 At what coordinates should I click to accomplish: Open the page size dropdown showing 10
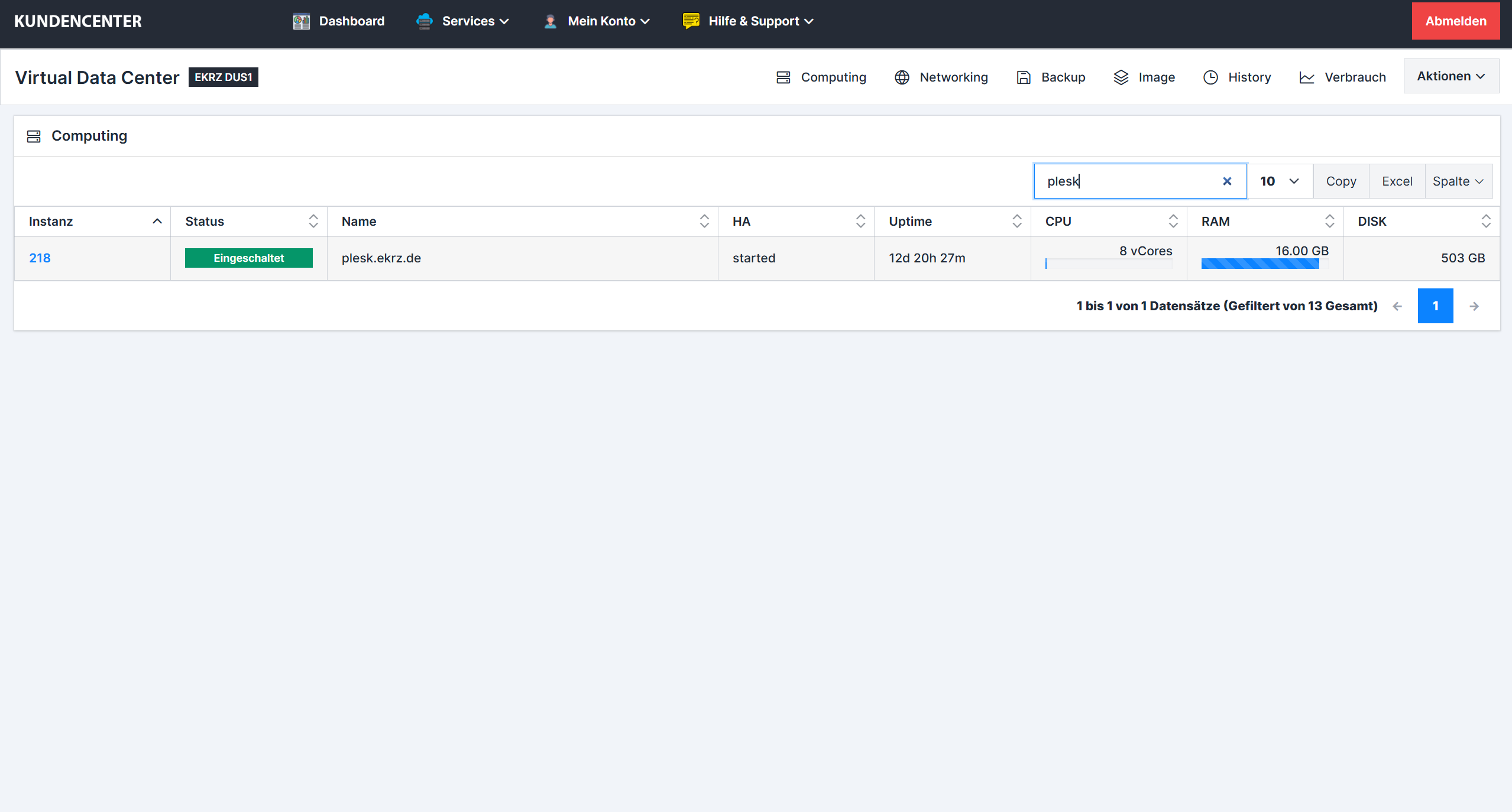click(x=1279, y=181)
